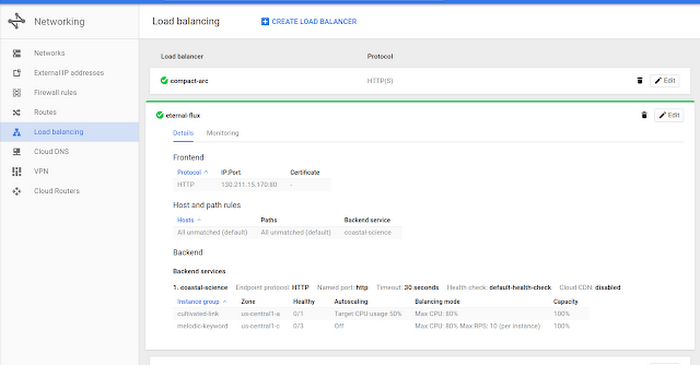Image resolution: width=700 pixels, height=365 pixels.
Task: Click the Cloud DNS sidebar icon
Action: pyautogui.click(x=17, y=152)
